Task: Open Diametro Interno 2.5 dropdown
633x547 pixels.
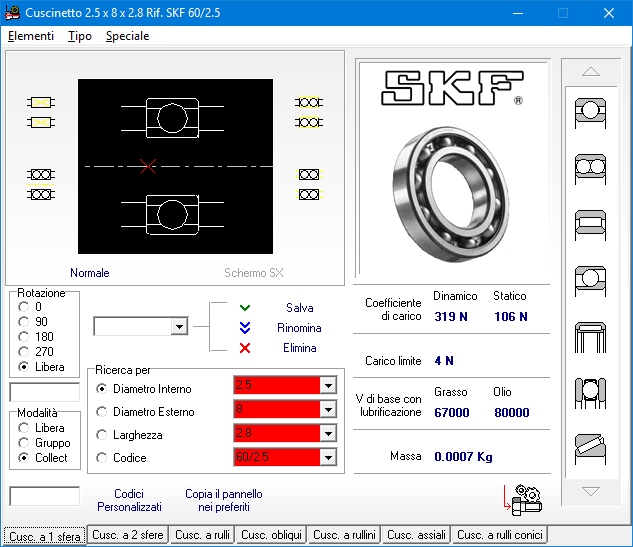Action: (328, 386)
